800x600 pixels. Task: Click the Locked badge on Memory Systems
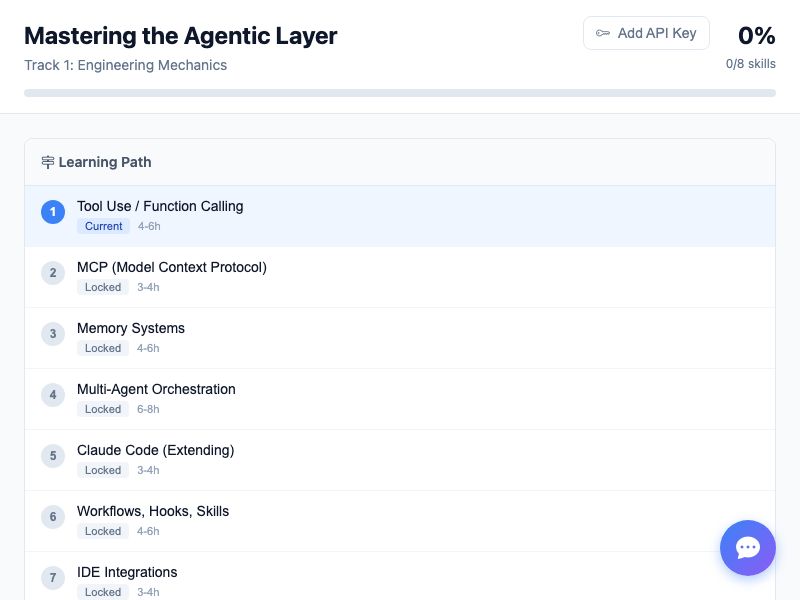click(103, 348)
